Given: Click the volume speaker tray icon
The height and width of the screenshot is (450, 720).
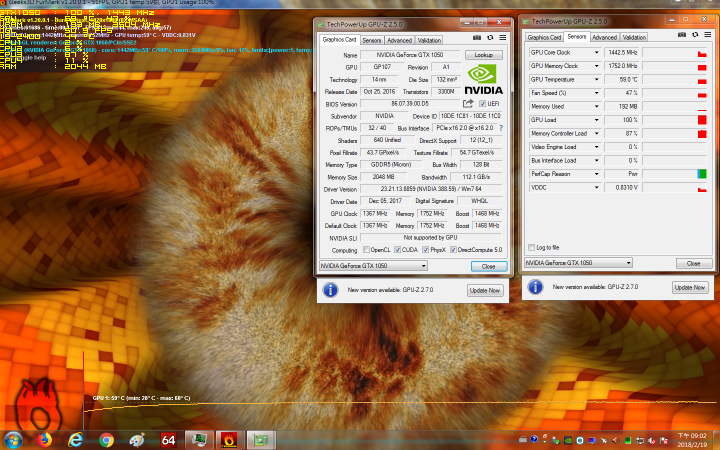Looking at the screenshot, I should (x=615, y=440).
